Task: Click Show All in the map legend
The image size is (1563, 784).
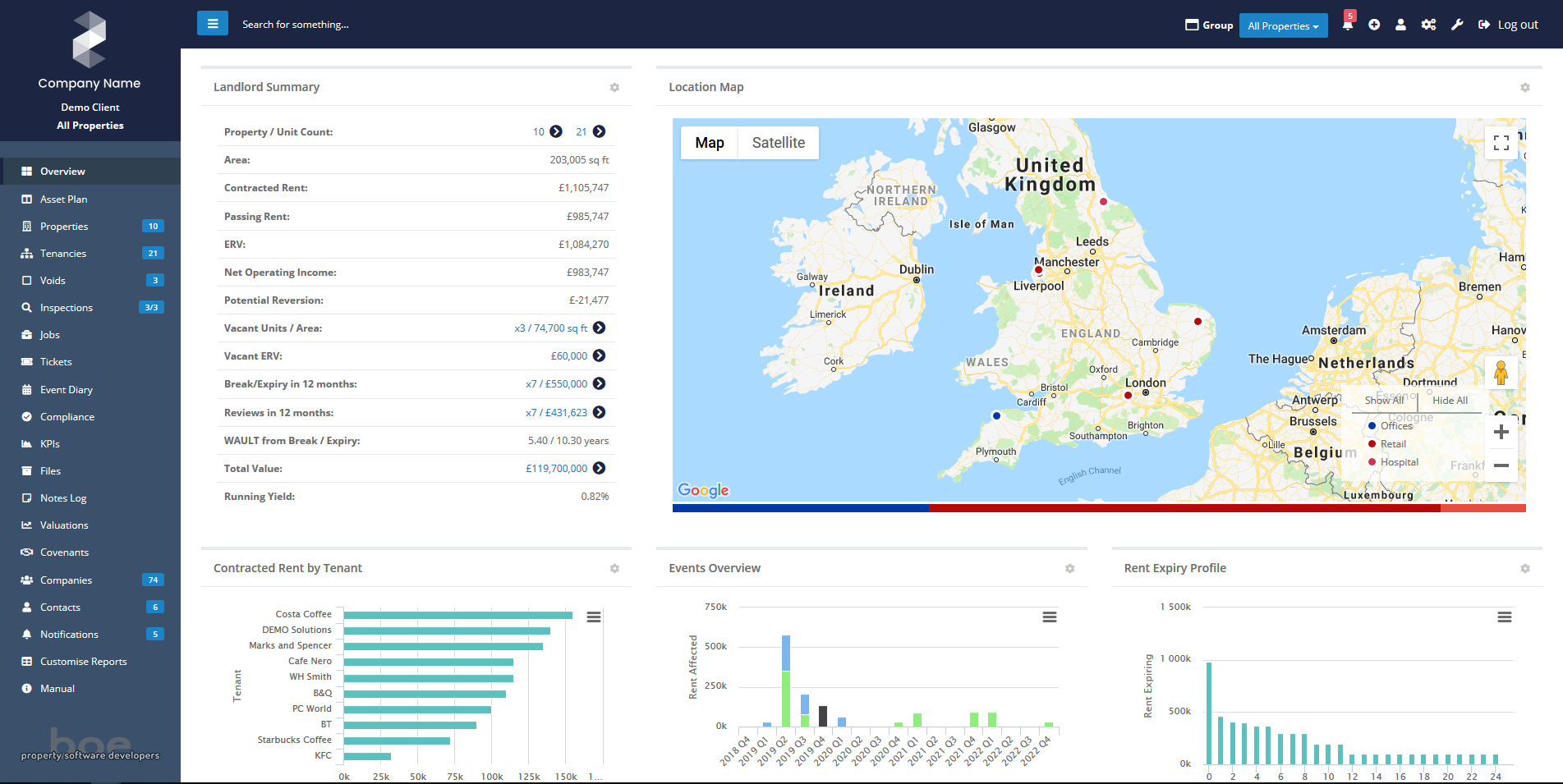Action: 1384,401
